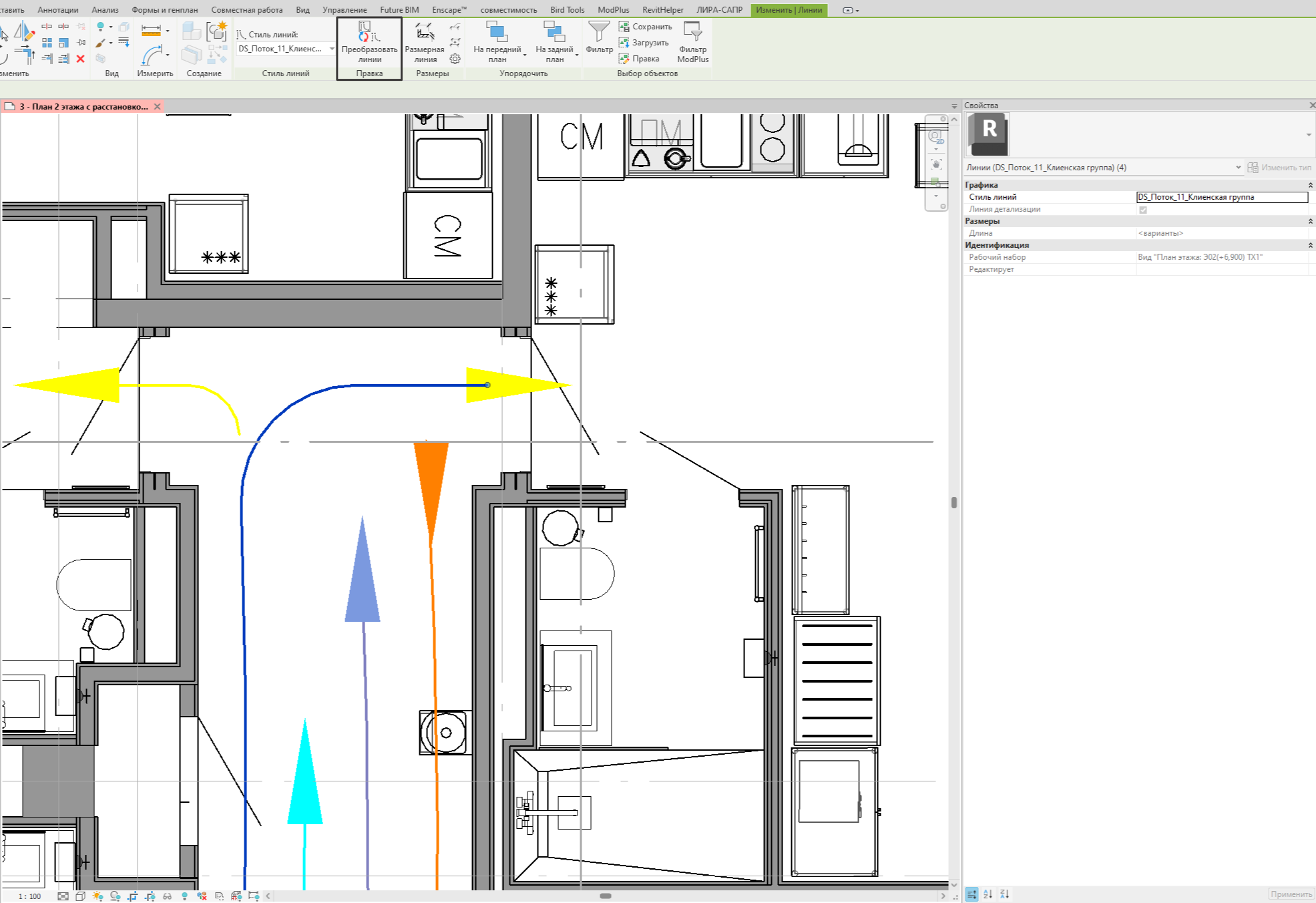Click the Array tool grid icon
The height and width of the screenshot is (903, 1316).
click(47, 43)
